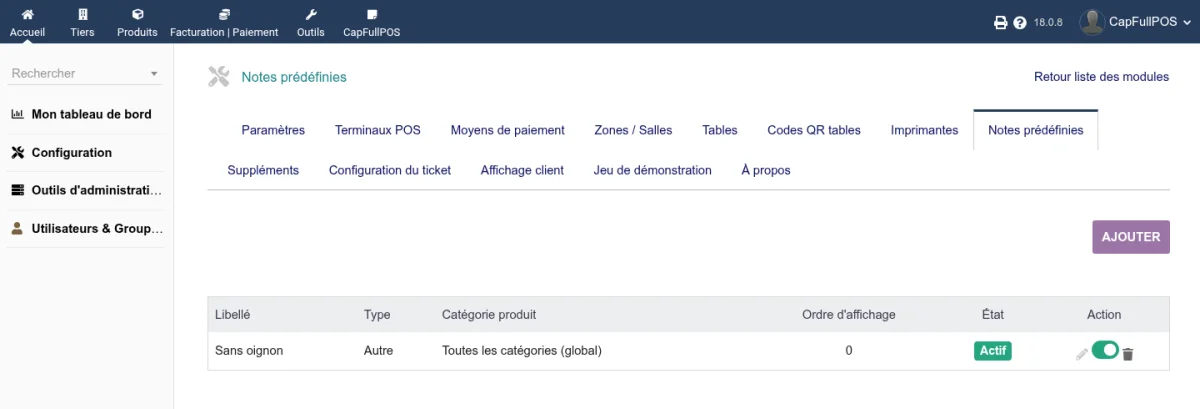Viewport: 1200px width, 409px height.
Task: Click the Libellé column header
Action: [x=233, y=314]
